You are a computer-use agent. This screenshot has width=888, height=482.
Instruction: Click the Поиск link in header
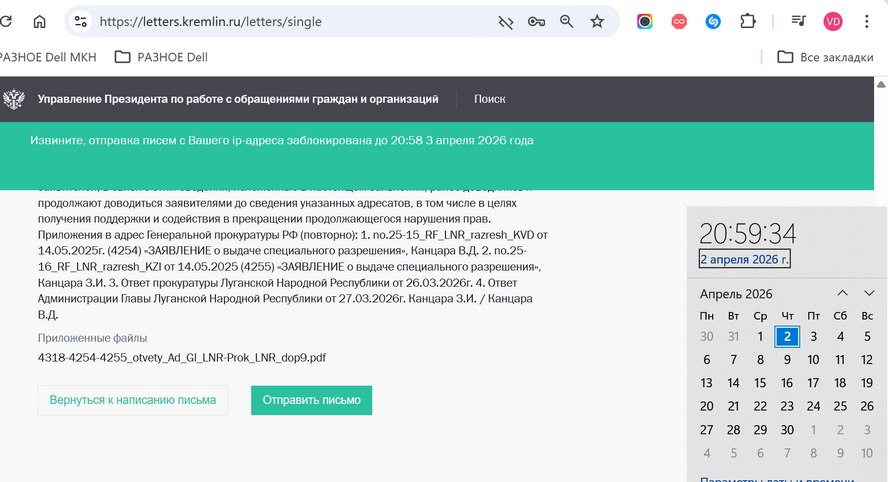[489, 99]
